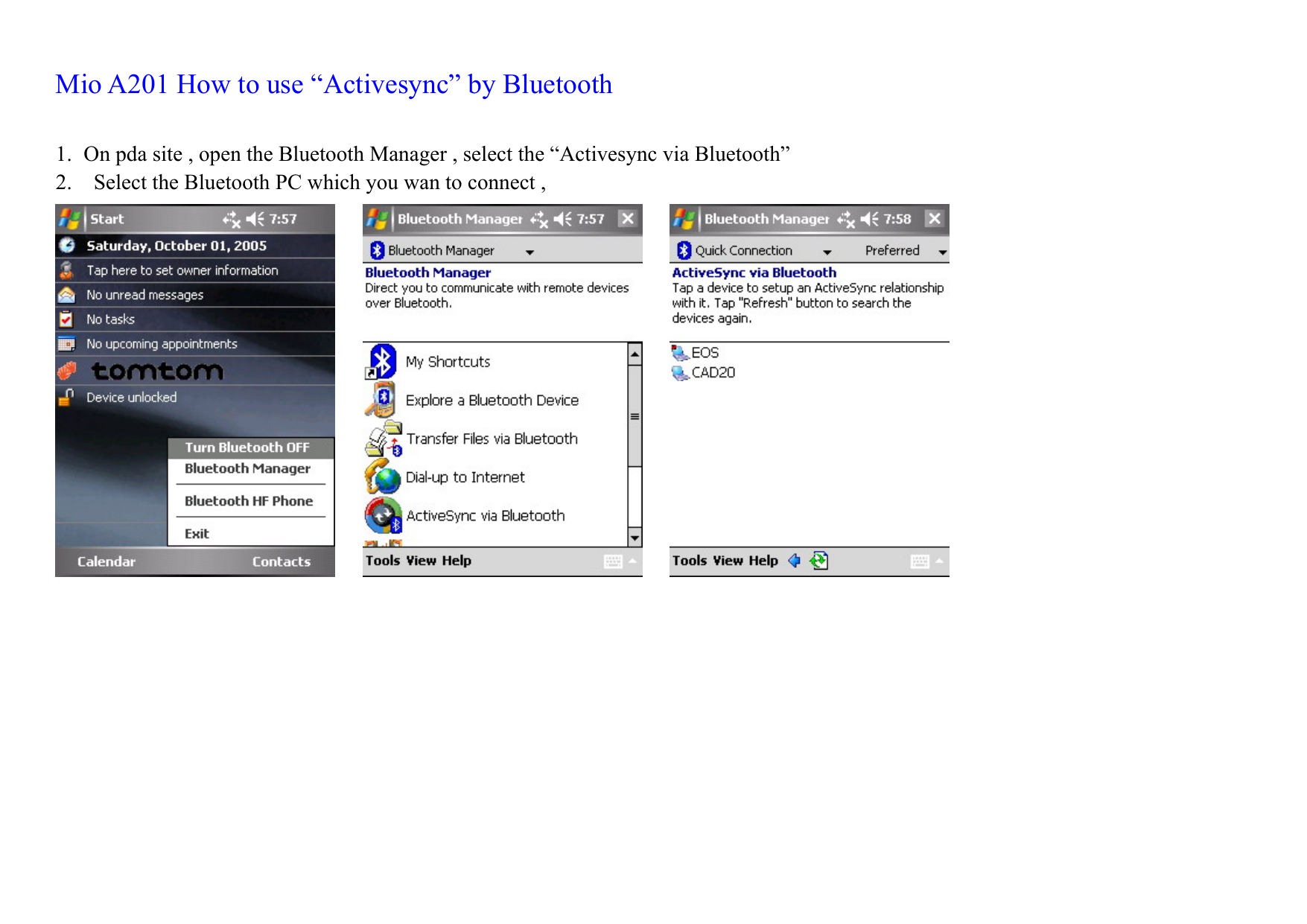Click scroll down arrow in shortcut list
Screen dimensions: 1307x924
[x=635, y=537]
